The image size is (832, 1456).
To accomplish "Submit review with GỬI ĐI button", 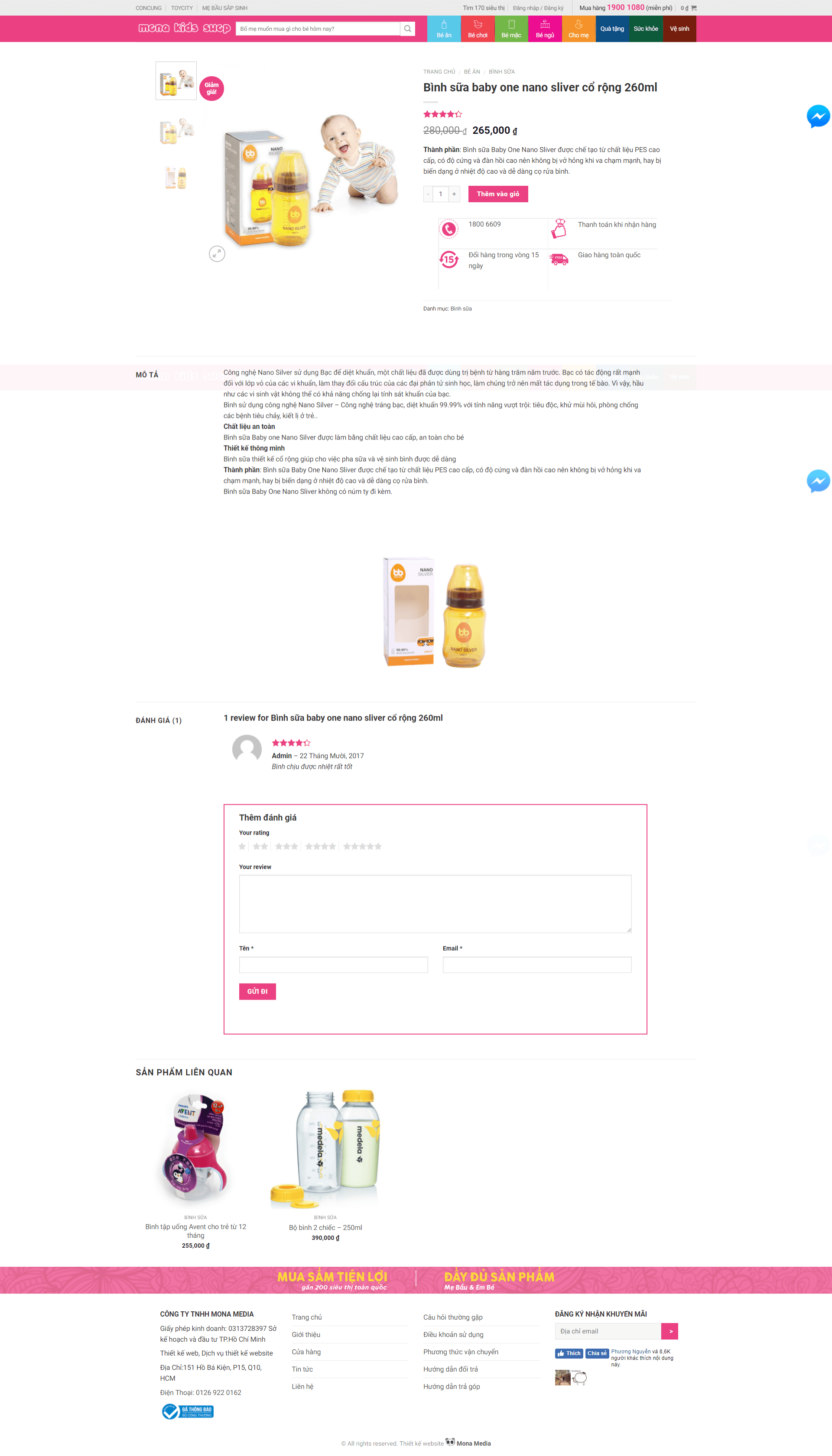I will tap(257, 991).
